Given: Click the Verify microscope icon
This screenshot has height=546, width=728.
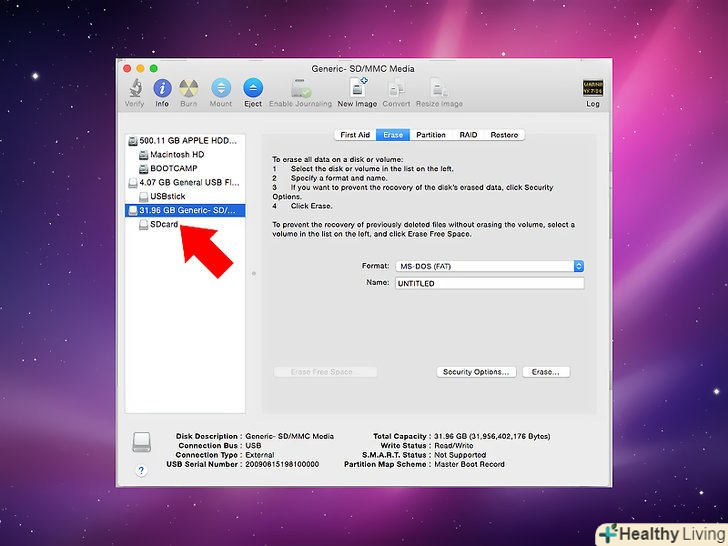Looking at the screenshot, I should pyautogui.click(x=135, y=88).
